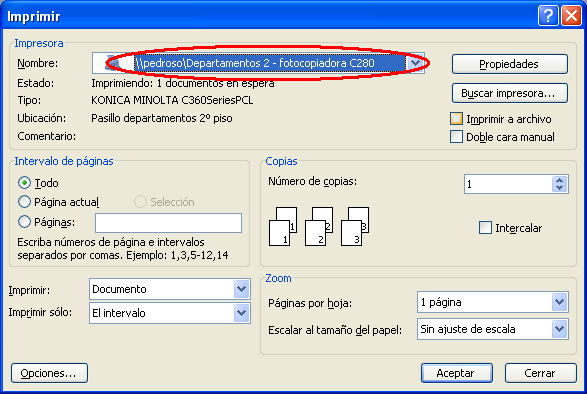587x394 pixels.
Task: Open the Imprimir sólo El intervalo dropdown
Action: point(241,313)
